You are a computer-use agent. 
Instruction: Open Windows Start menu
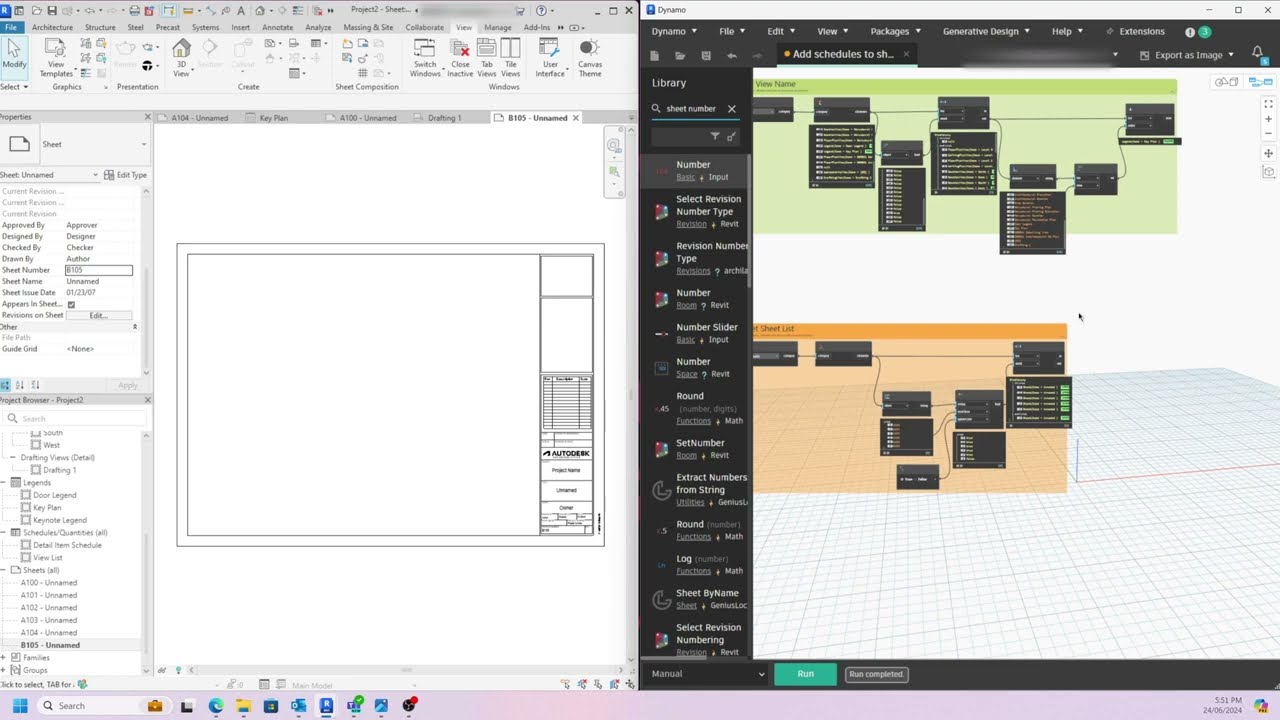click(19, 706)
